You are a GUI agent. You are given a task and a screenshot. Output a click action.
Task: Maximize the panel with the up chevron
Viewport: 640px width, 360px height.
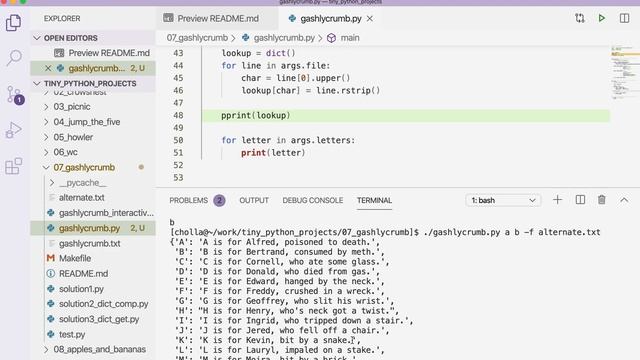624,200
